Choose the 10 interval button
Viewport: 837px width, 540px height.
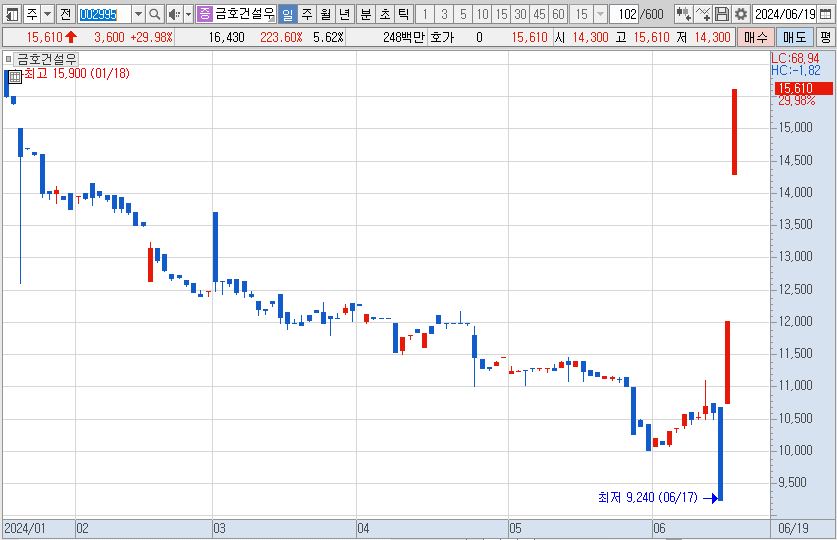[x=482, y=14]
